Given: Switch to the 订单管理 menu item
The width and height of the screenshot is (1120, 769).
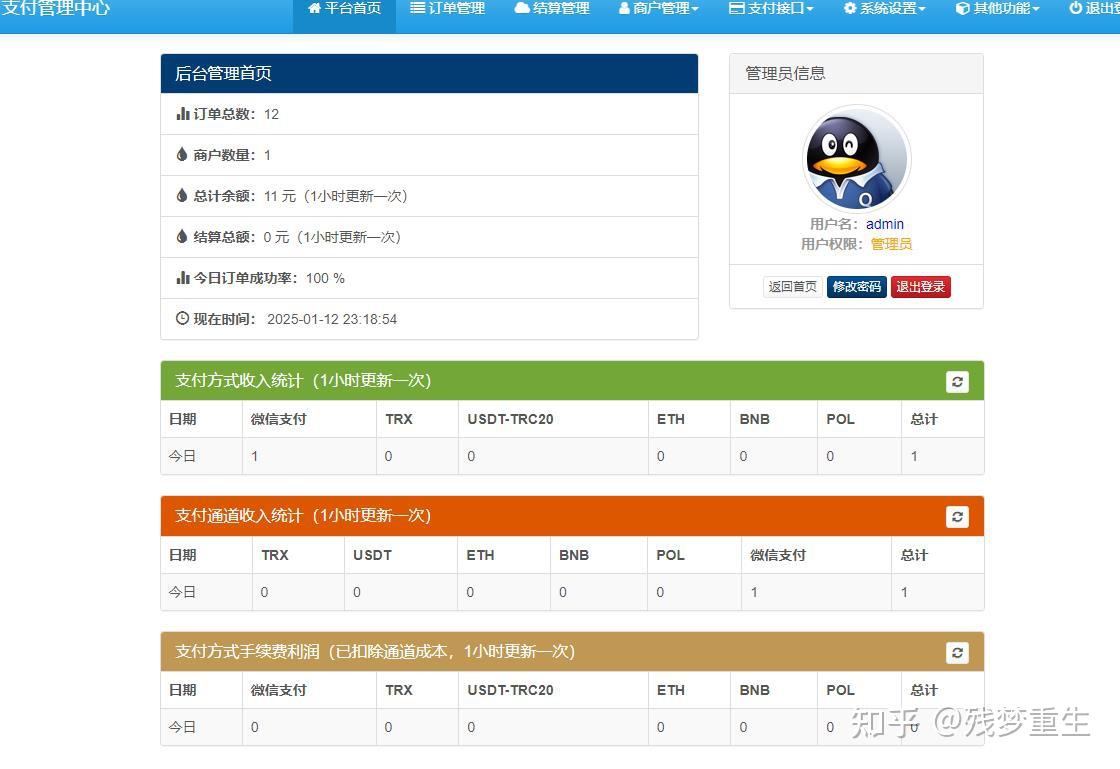Looking at the screenshot, I should [447, 9].
